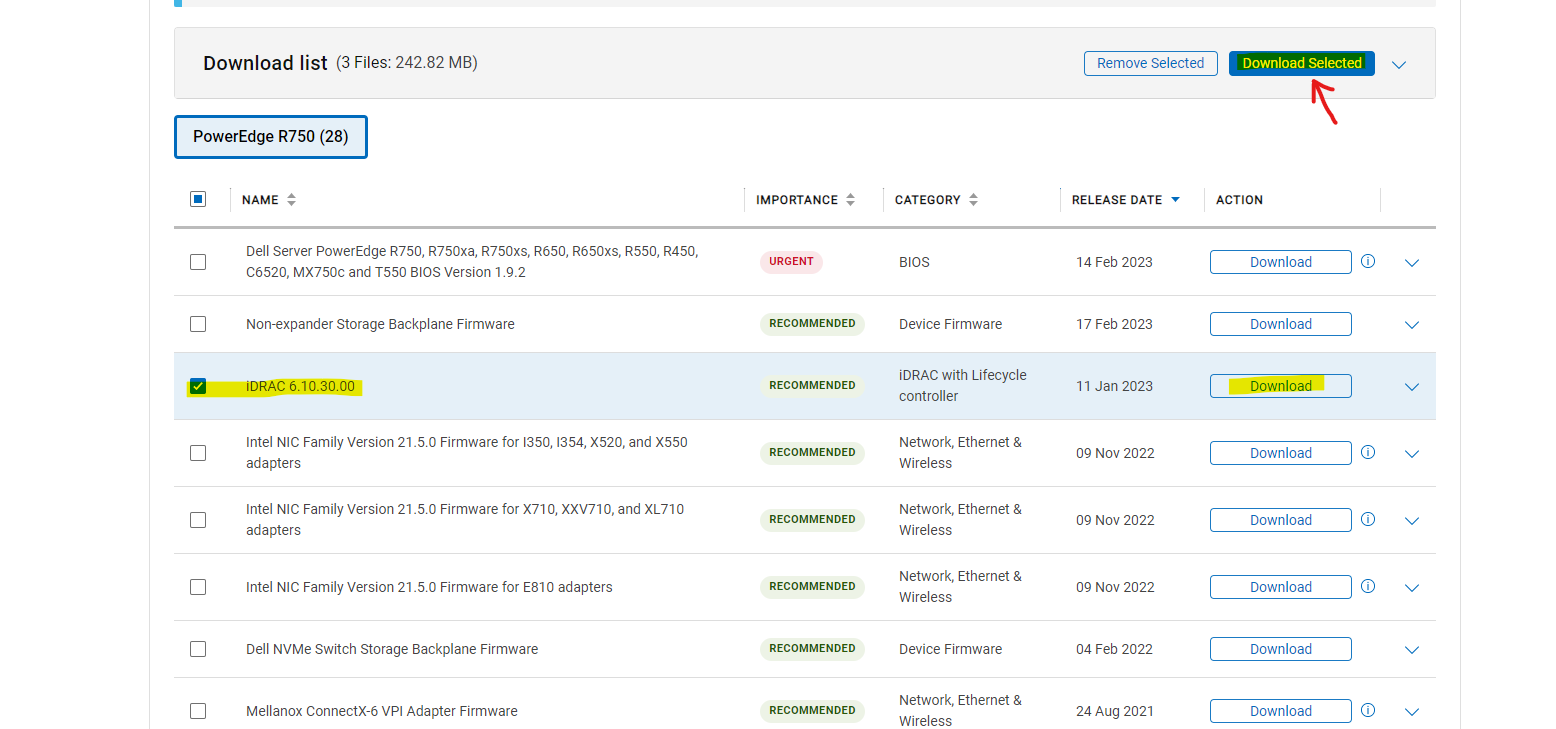Sort table by Name column arrows
The image size is (1556, 729).
[x=291, y=200]
